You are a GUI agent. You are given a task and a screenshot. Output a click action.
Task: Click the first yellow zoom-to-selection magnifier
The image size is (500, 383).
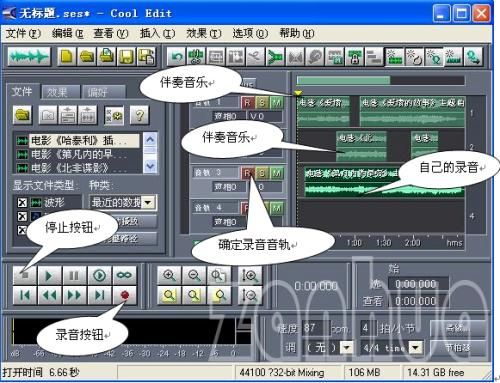169,295
